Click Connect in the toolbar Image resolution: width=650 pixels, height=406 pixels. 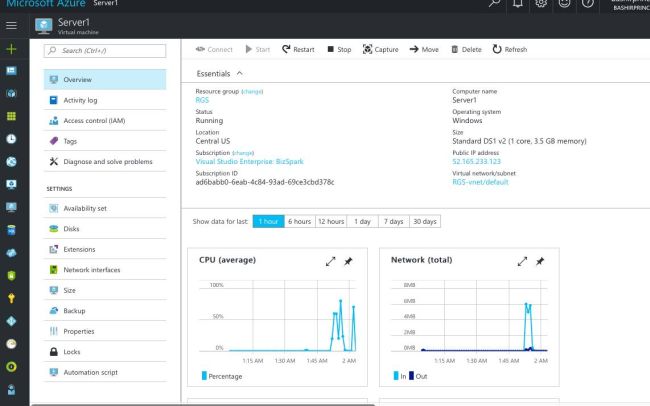click(214, 49)
